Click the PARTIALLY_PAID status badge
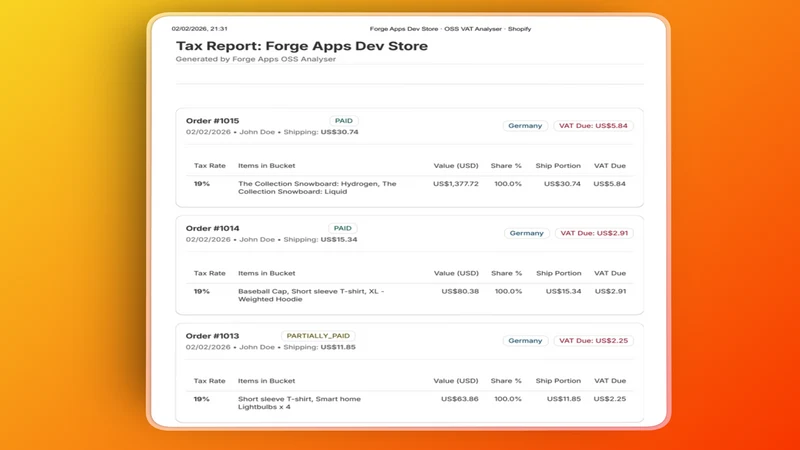The image size is (800, 450). [318, 336]
